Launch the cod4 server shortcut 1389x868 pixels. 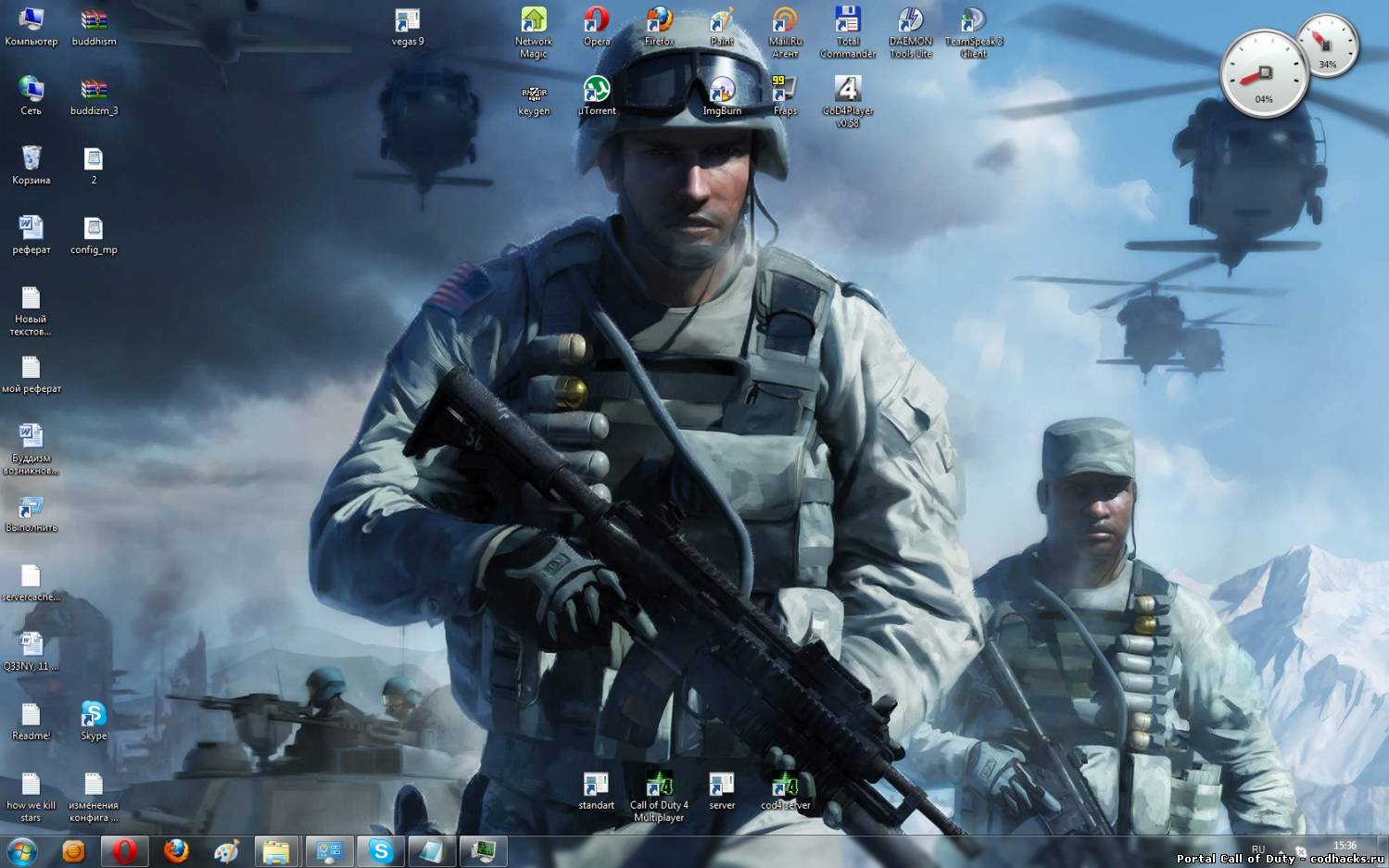tap(785, 790)
